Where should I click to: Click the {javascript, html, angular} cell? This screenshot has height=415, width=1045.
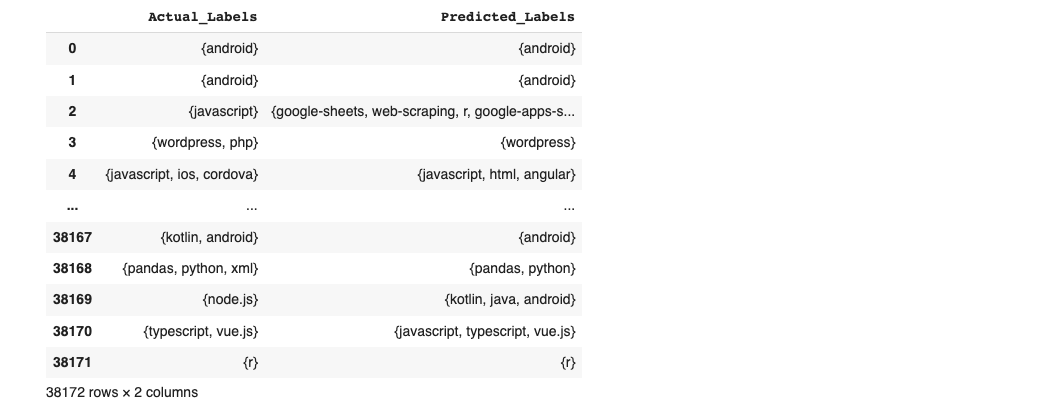pyautogui.click(x=497, y=175)
